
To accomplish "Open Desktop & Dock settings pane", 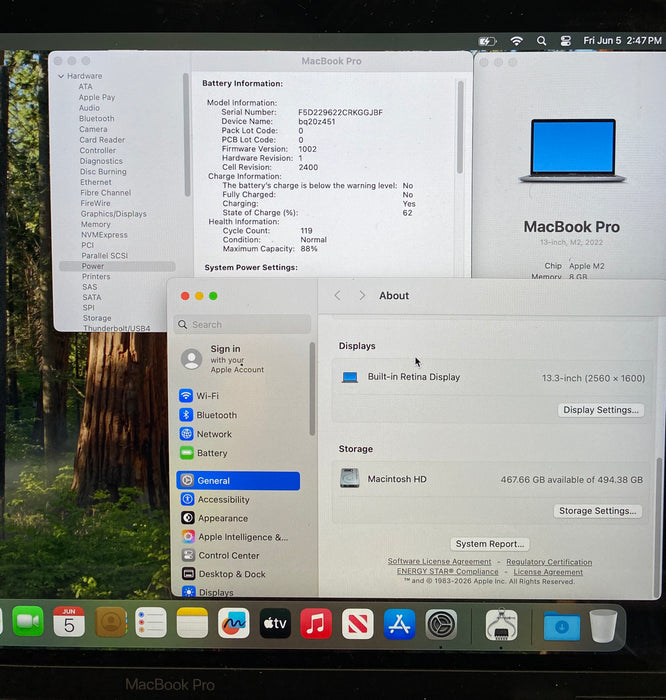I will click(x=238, y=574).
